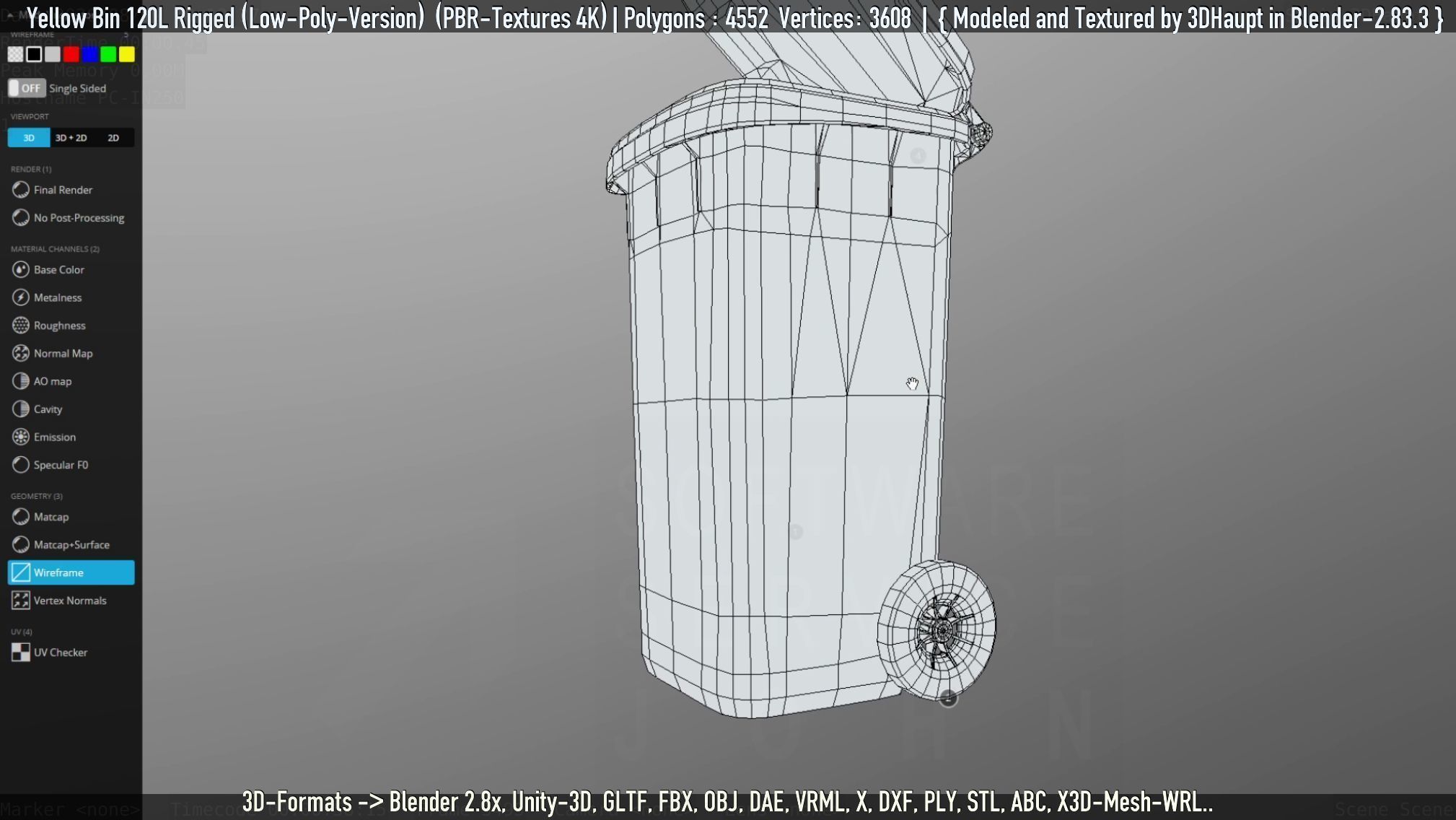The width and height of the screenshot is (1456, 820).
Task: Set wireframe color to green
Action: [108, 54]
